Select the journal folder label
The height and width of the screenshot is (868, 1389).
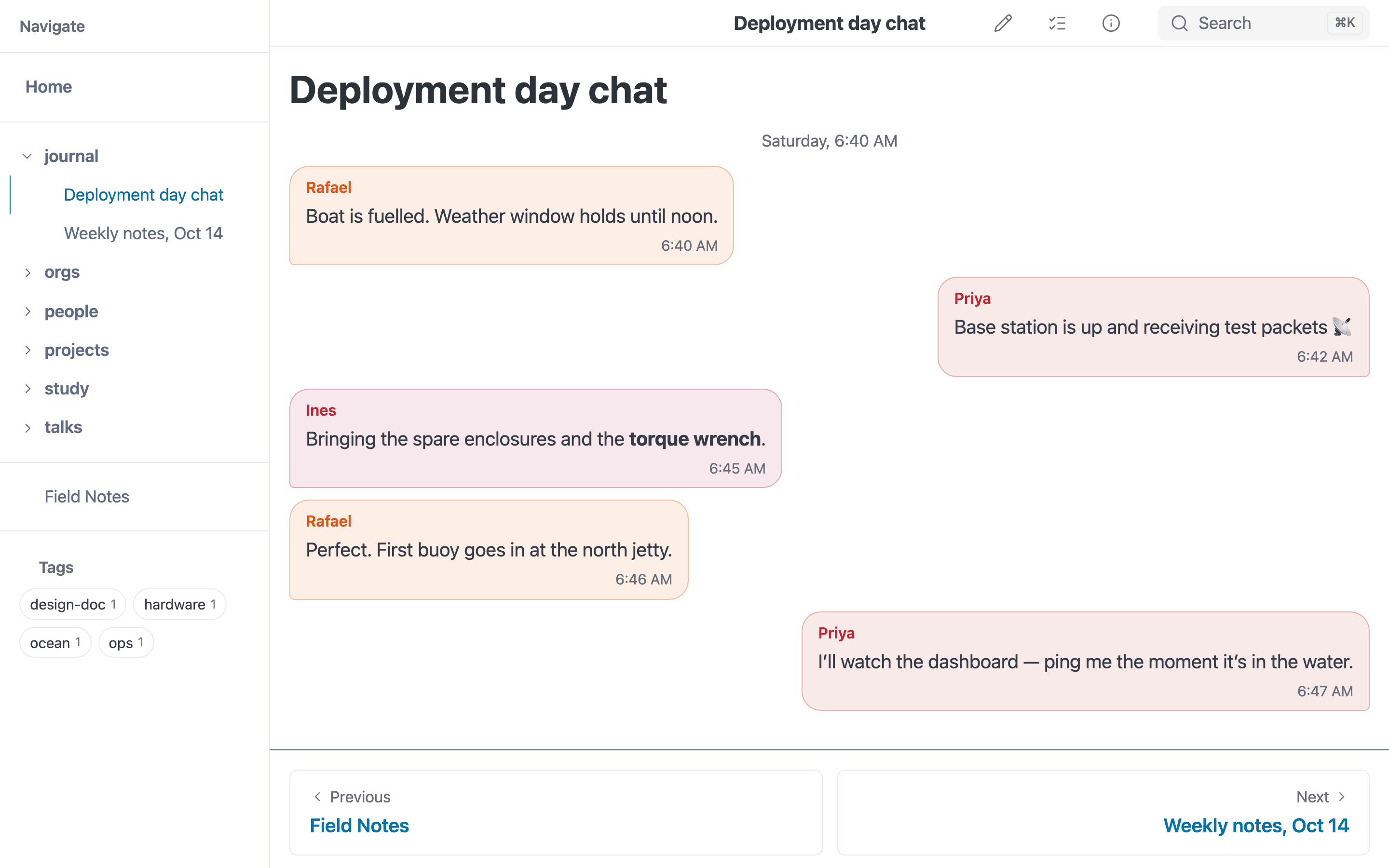point(71,156)
